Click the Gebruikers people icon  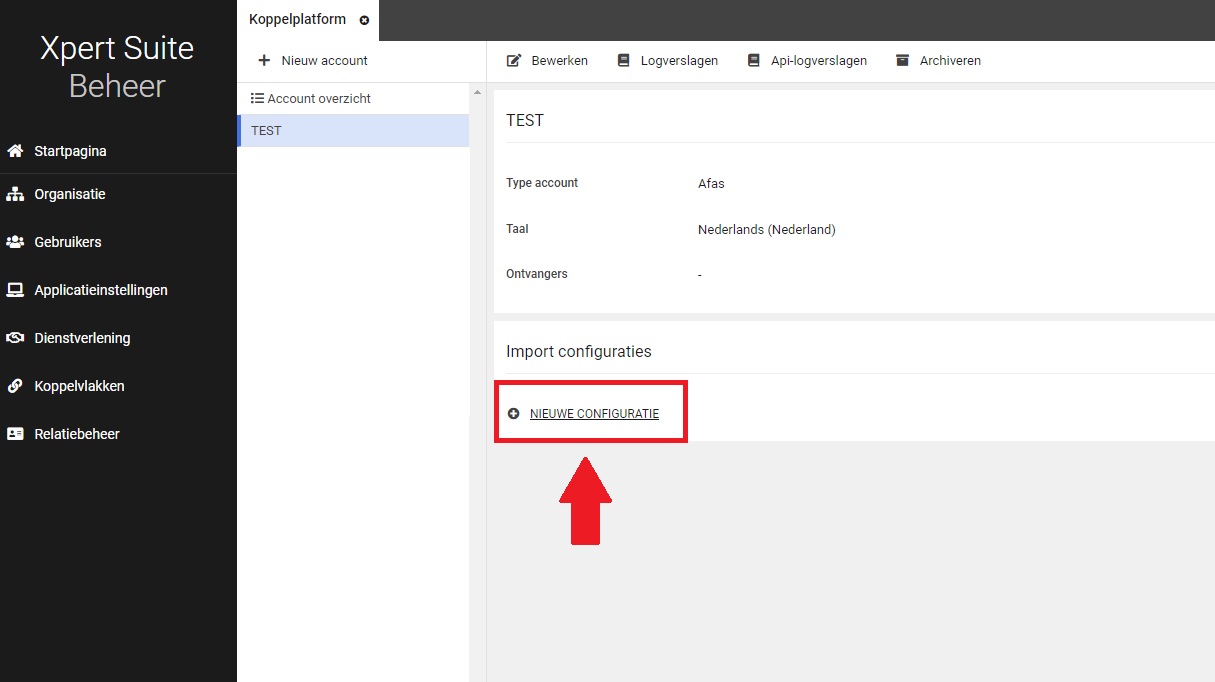pyautogui.click(x=15, y=242)
